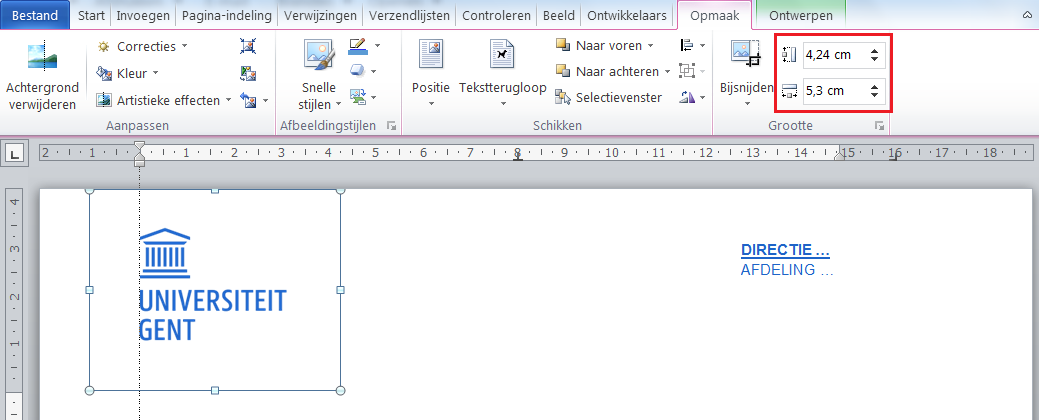Click the picture border pencil icon
This screenshot has width=1039, height=420.
coord(357,46)
